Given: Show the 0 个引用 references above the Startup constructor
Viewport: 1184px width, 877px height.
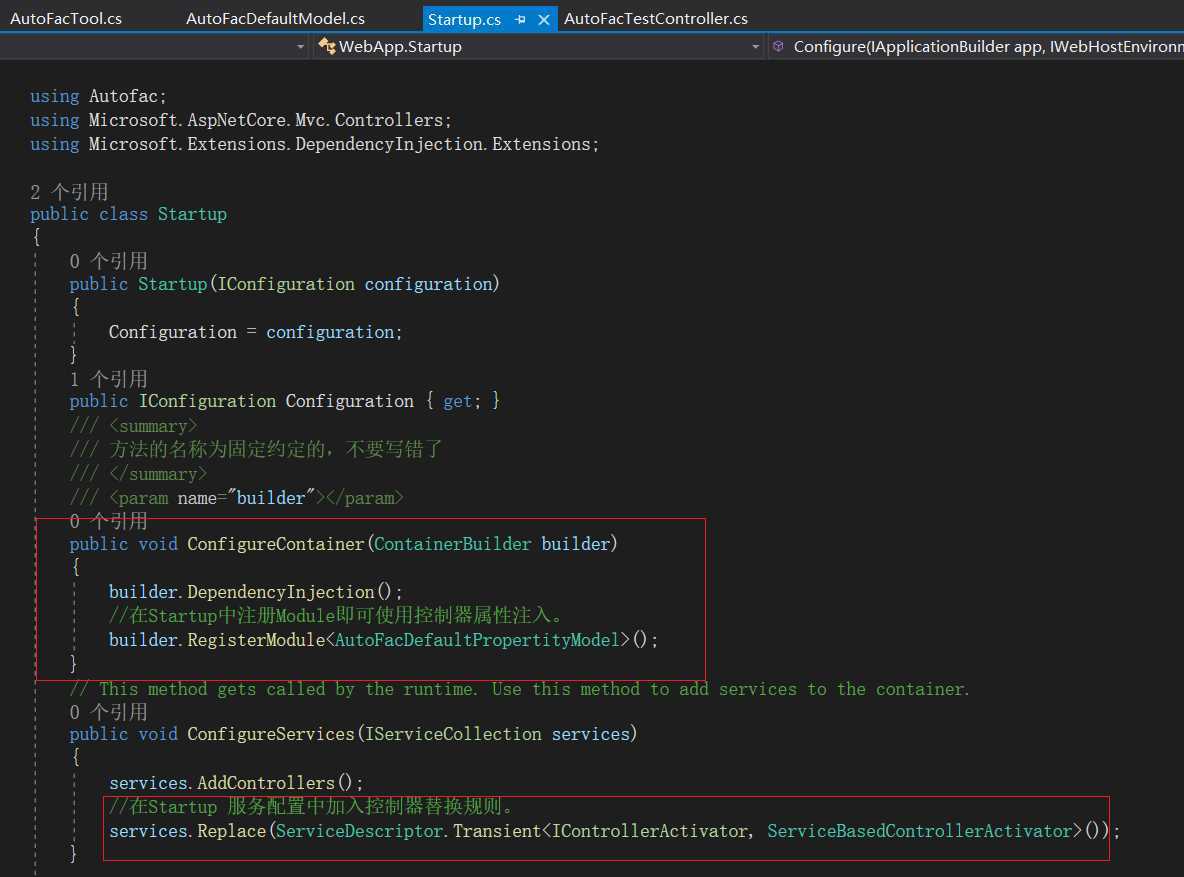Looking at the screenshot, I should [x=109, y=261].
